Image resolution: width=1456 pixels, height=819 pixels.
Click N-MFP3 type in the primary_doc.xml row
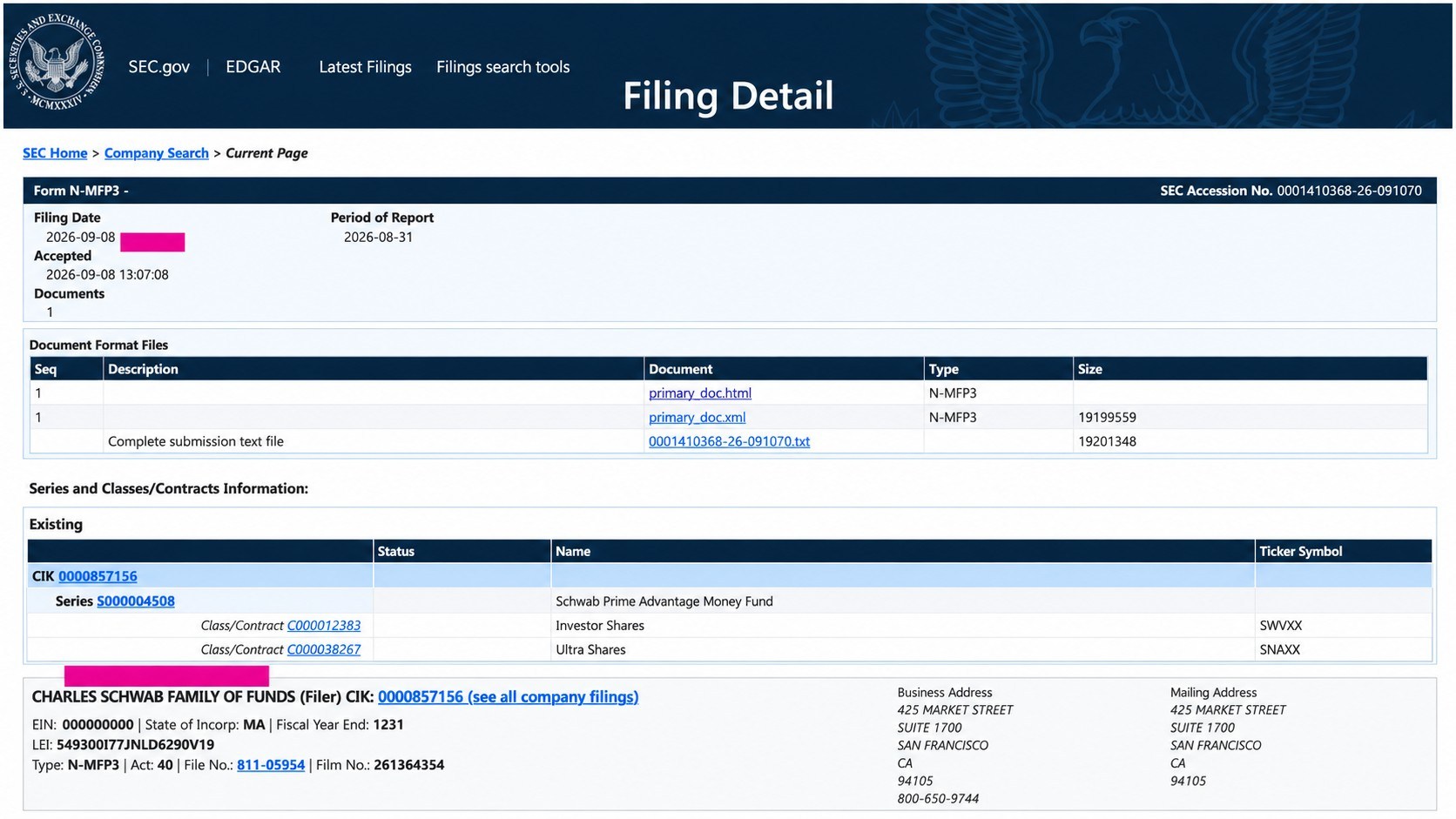(x=953, y=418)
